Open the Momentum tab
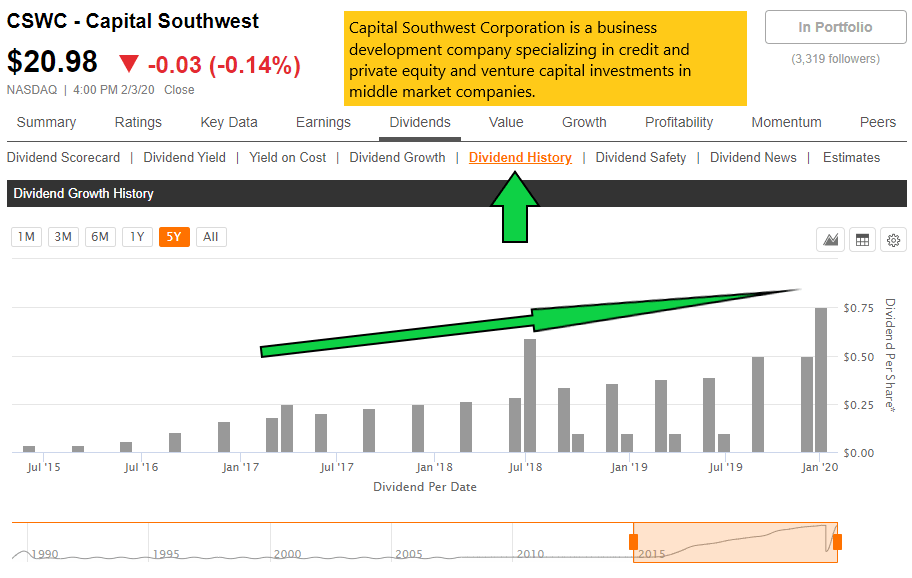The width and height of the screenshot is (912, 578). [786, 122]
